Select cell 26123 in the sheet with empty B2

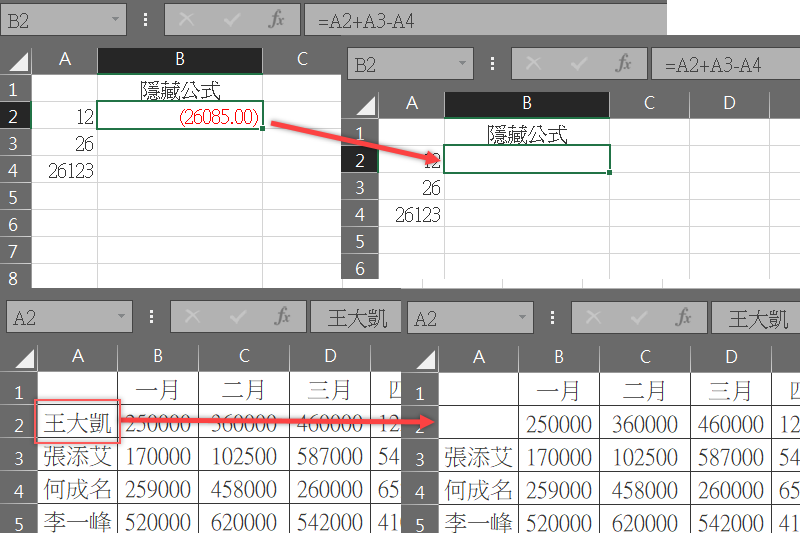[x=411, y=214]
